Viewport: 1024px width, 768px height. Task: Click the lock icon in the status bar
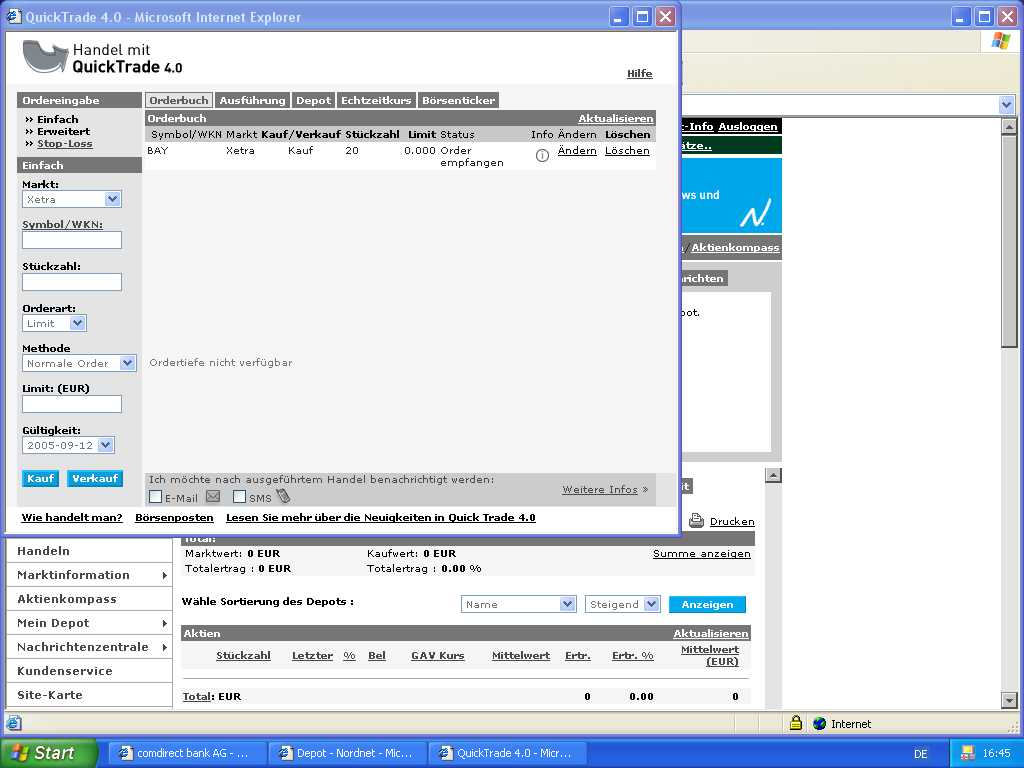(x=795, y=723)
